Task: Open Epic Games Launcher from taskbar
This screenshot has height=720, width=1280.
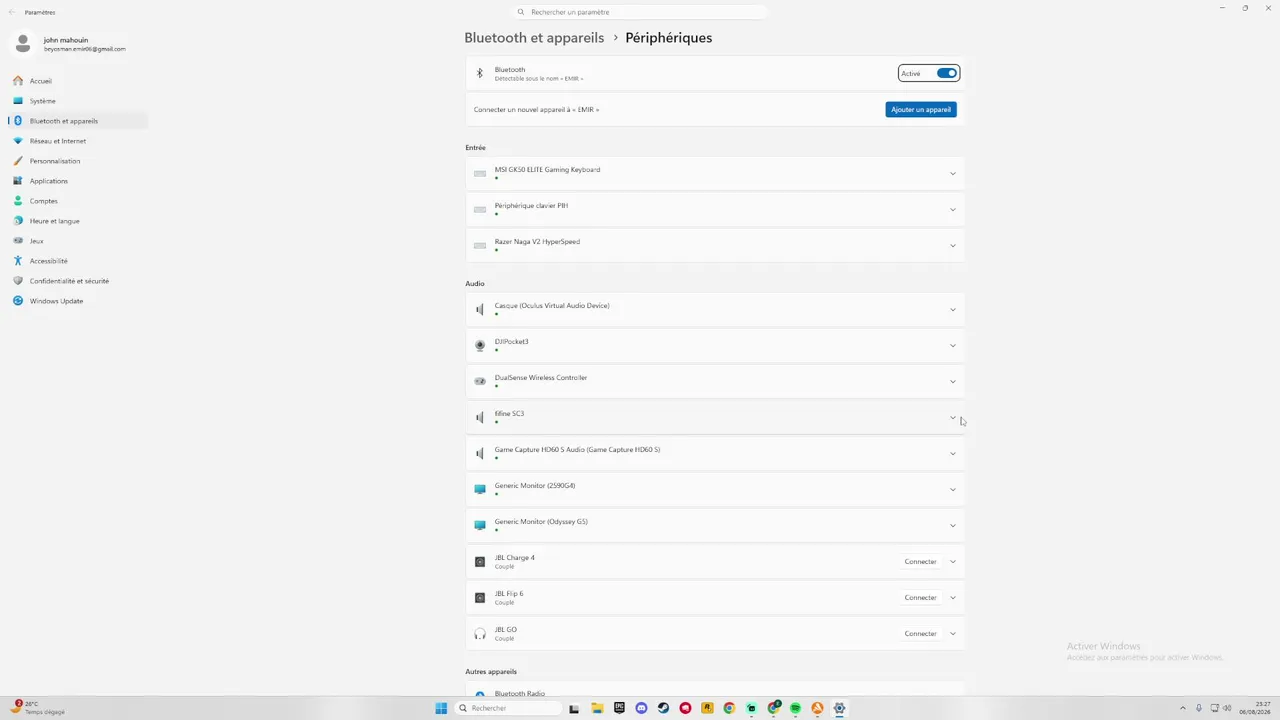Action: coord(619,708)
